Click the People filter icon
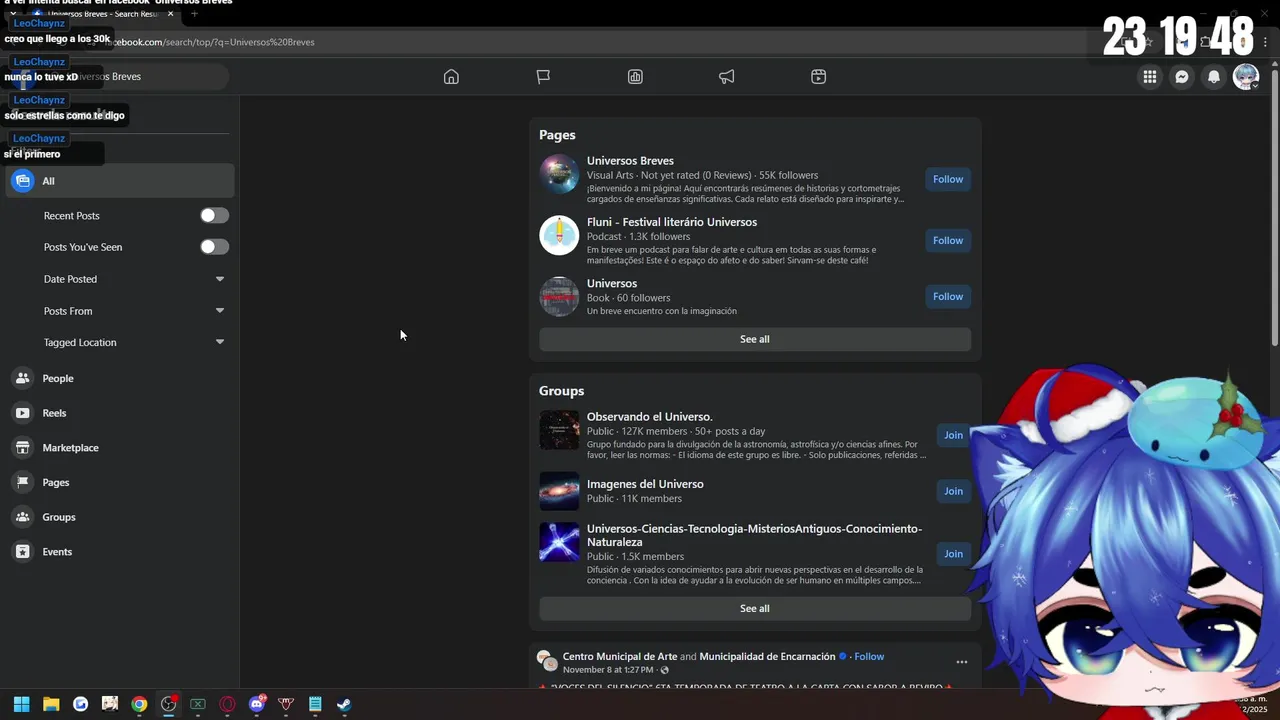The width and height of the screenshot is (1280, 720). pos(22,379)
